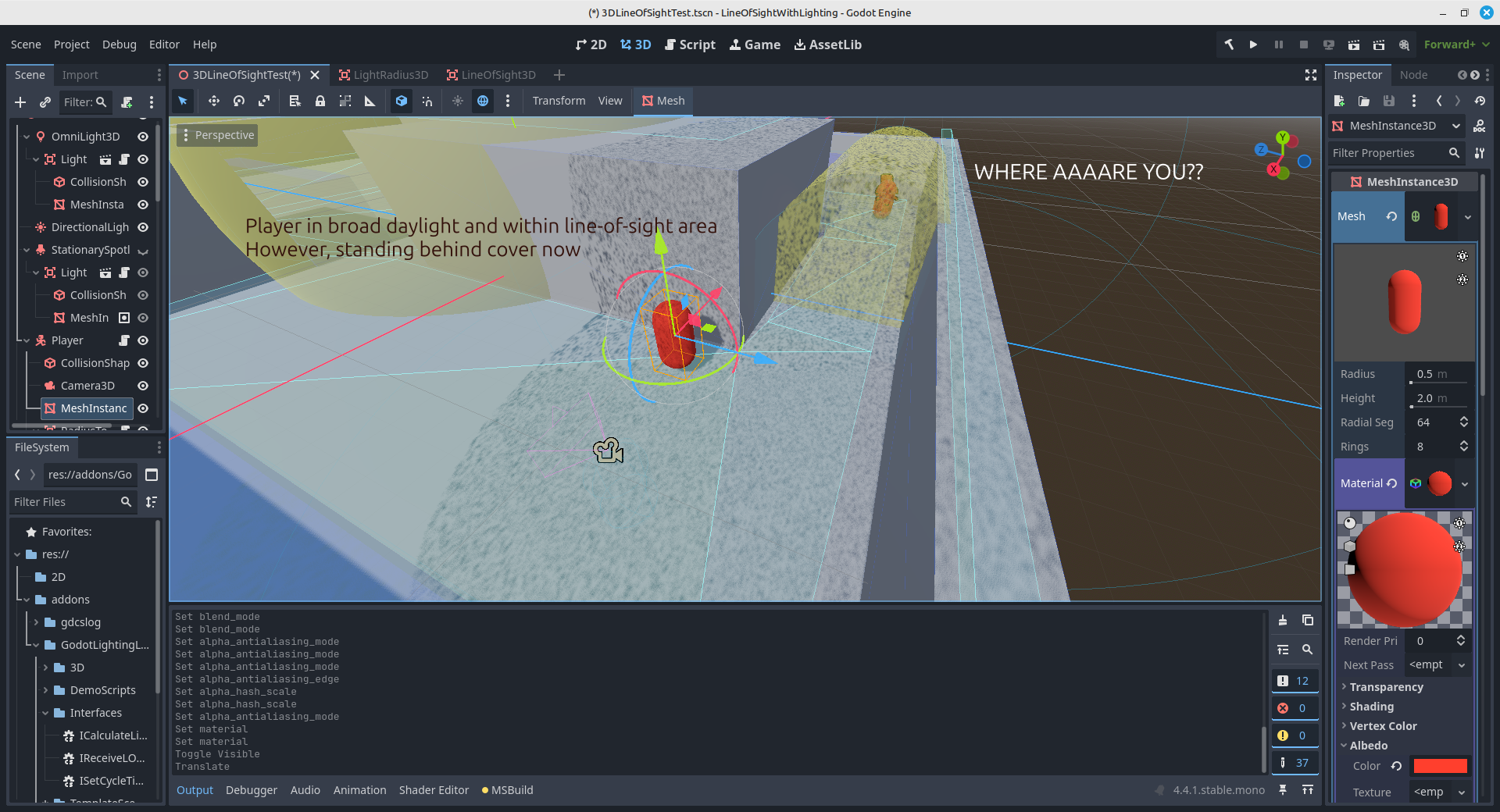Screen dimensions: 1500x812
Task: Copy the output log selection
Action: [1308, 620]
